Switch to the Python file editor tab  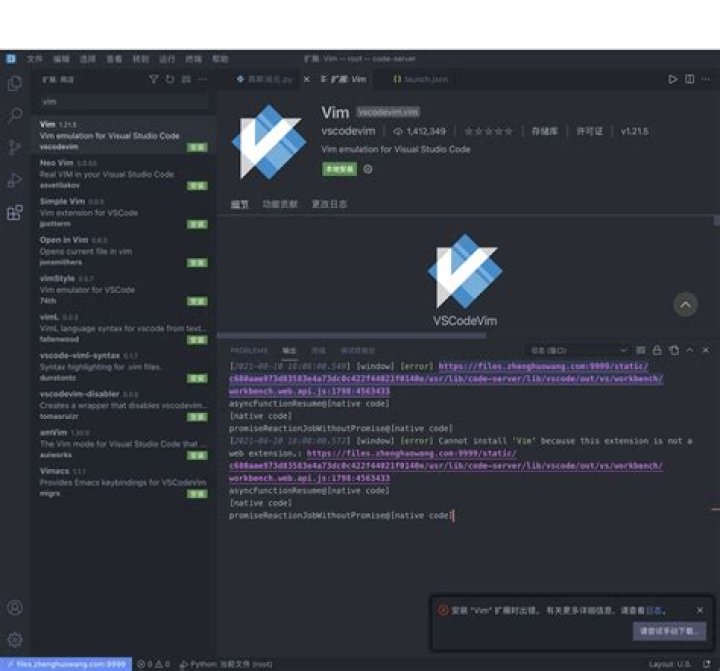click(x=264, y=79)
